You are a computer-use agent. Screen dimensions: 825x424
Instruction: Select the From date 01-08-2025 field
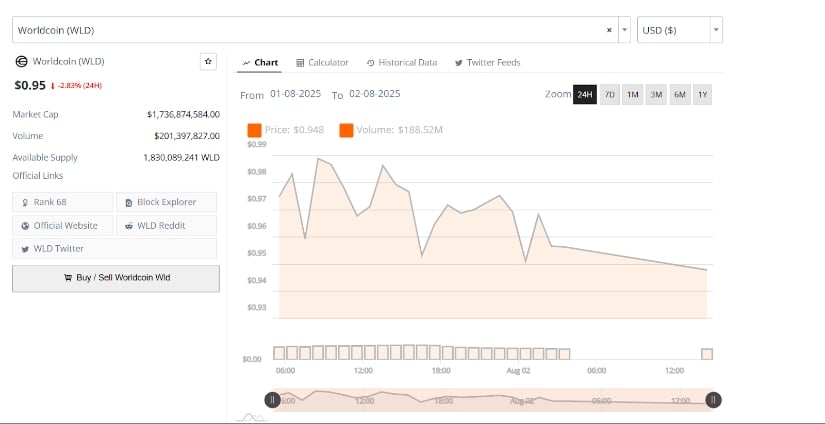pyautogui.click(x=295, y=94)
